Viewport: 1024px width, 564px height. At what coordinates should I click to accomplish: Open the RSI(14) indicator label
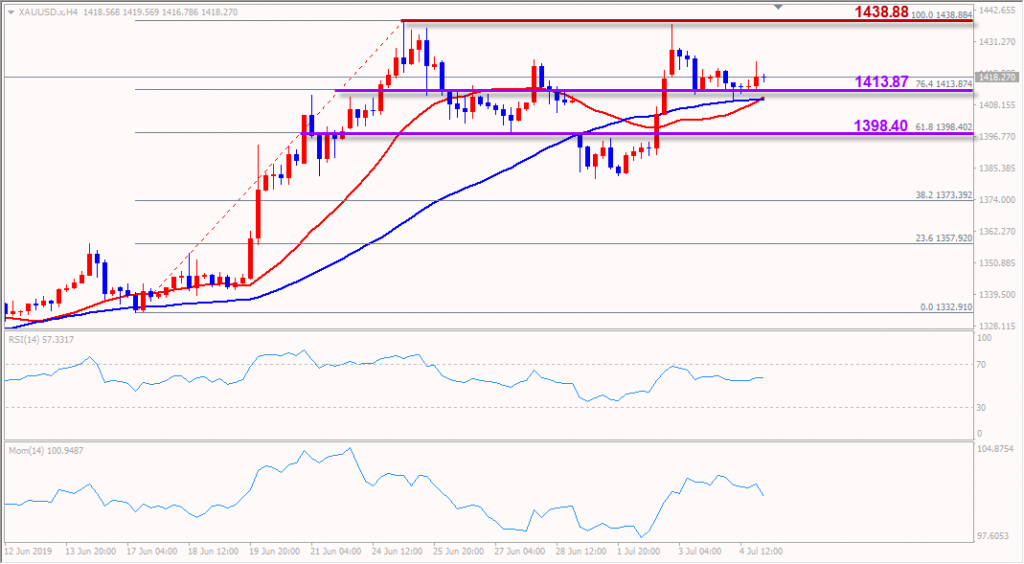(43, 341)
